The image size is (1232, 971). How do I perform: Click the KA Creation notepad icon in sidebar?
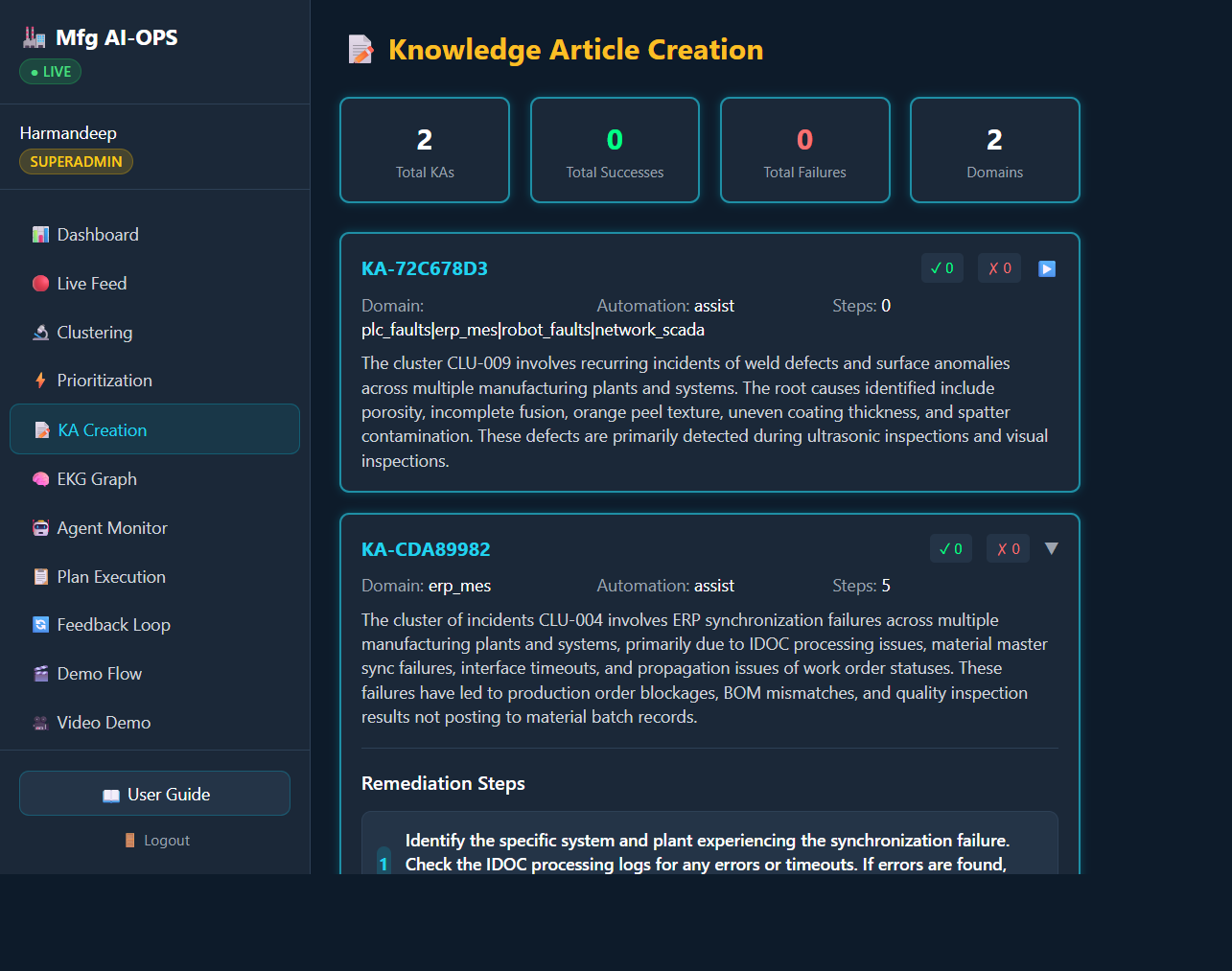click(x=41, y=430)
